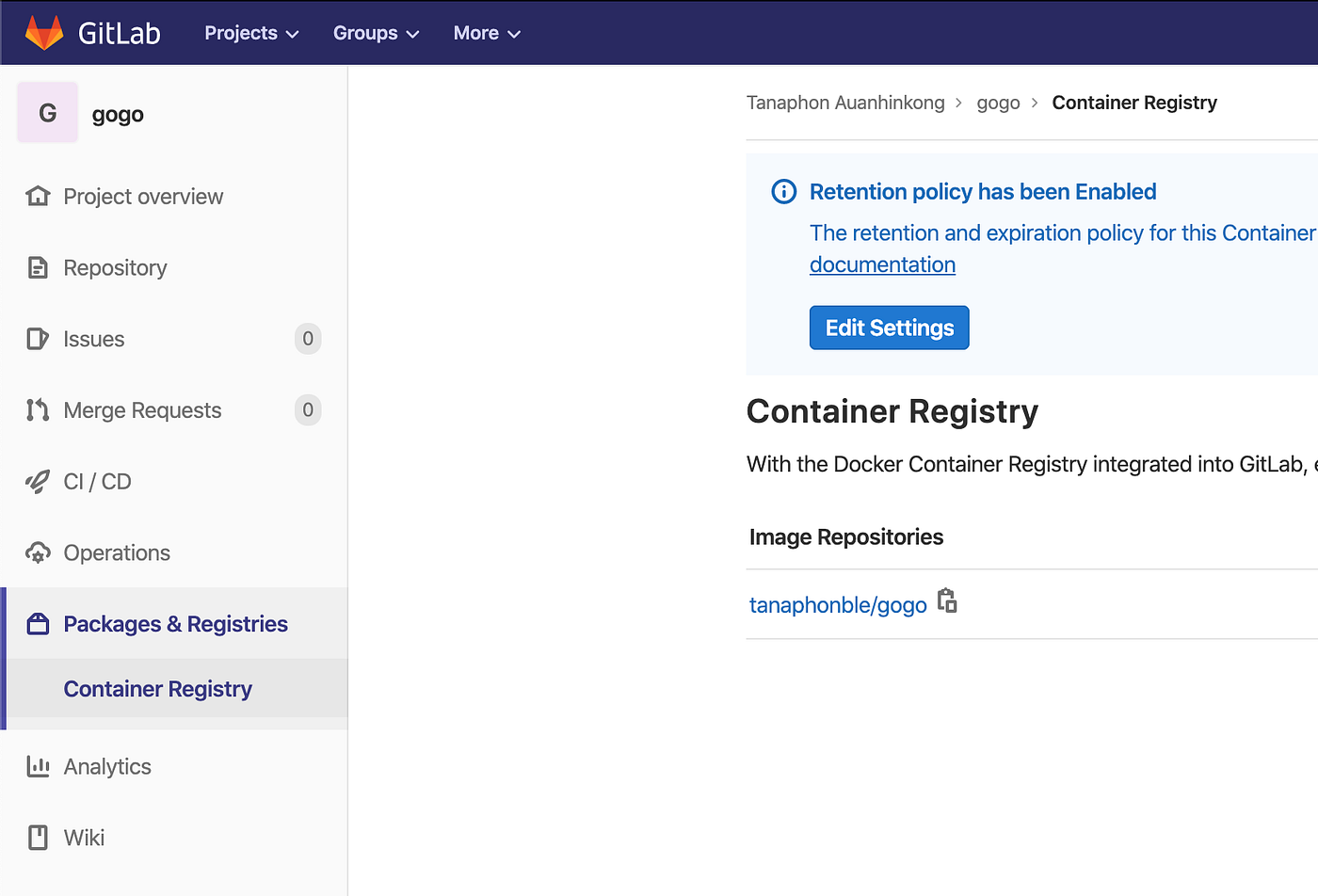Image resolution: width=1318 pixels, height=896 pixels.
Task: Click the Issues icon in sidebar
Action: coord(36,339)
